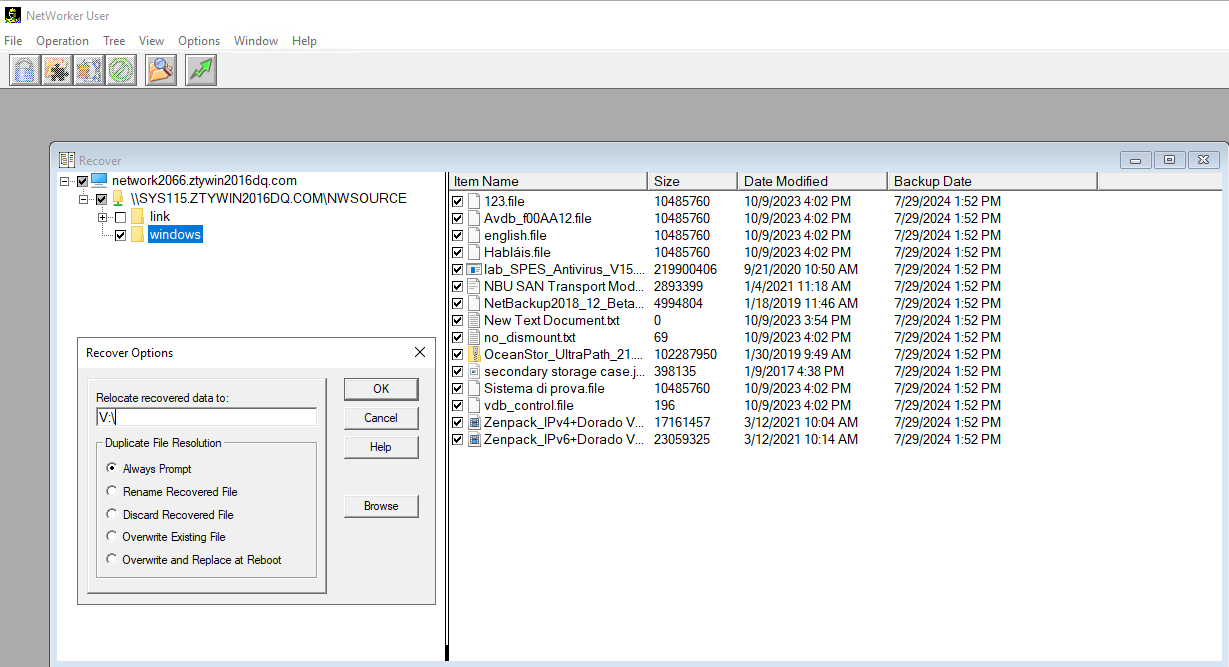Close the Recover Options dialog
Screen dimensions: 1229x667
420,352
